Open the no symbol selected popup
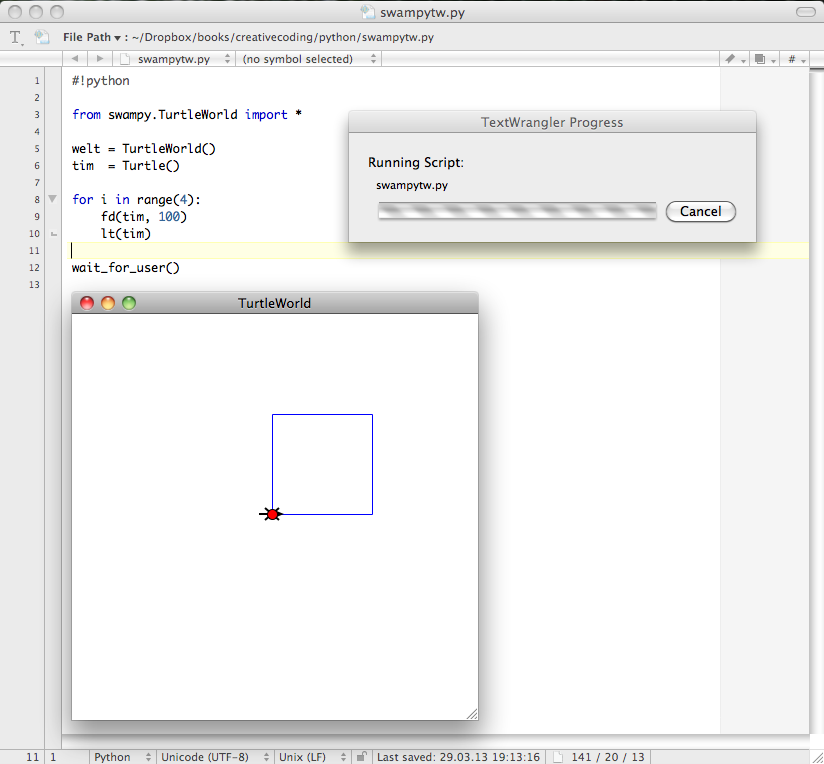The image size is (824, 764). 309,59
